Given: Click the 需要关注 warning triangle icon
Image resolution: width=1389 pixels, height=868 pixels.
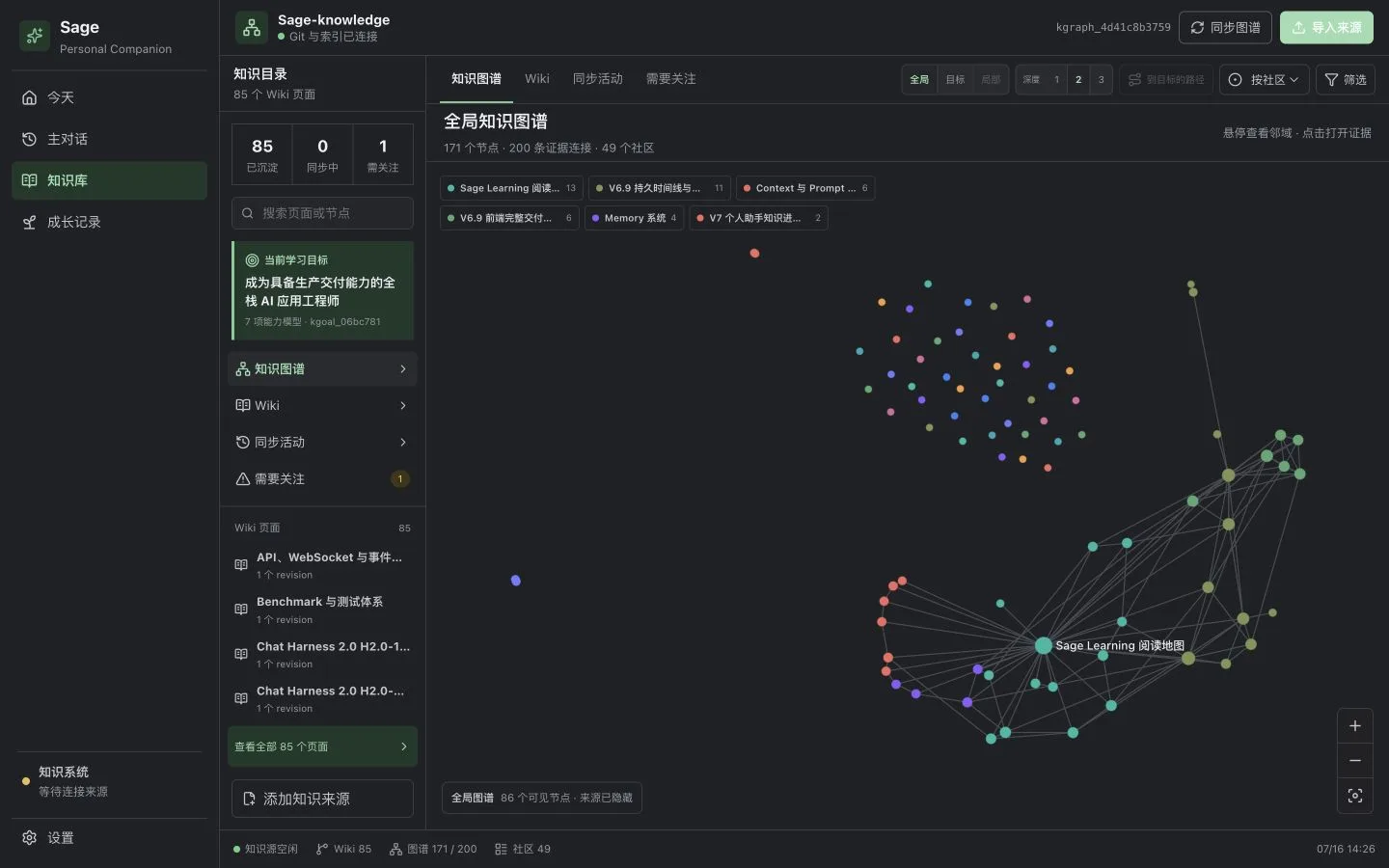Looking at the screenshot, I should pyautogui.click(x=243, y=478).
